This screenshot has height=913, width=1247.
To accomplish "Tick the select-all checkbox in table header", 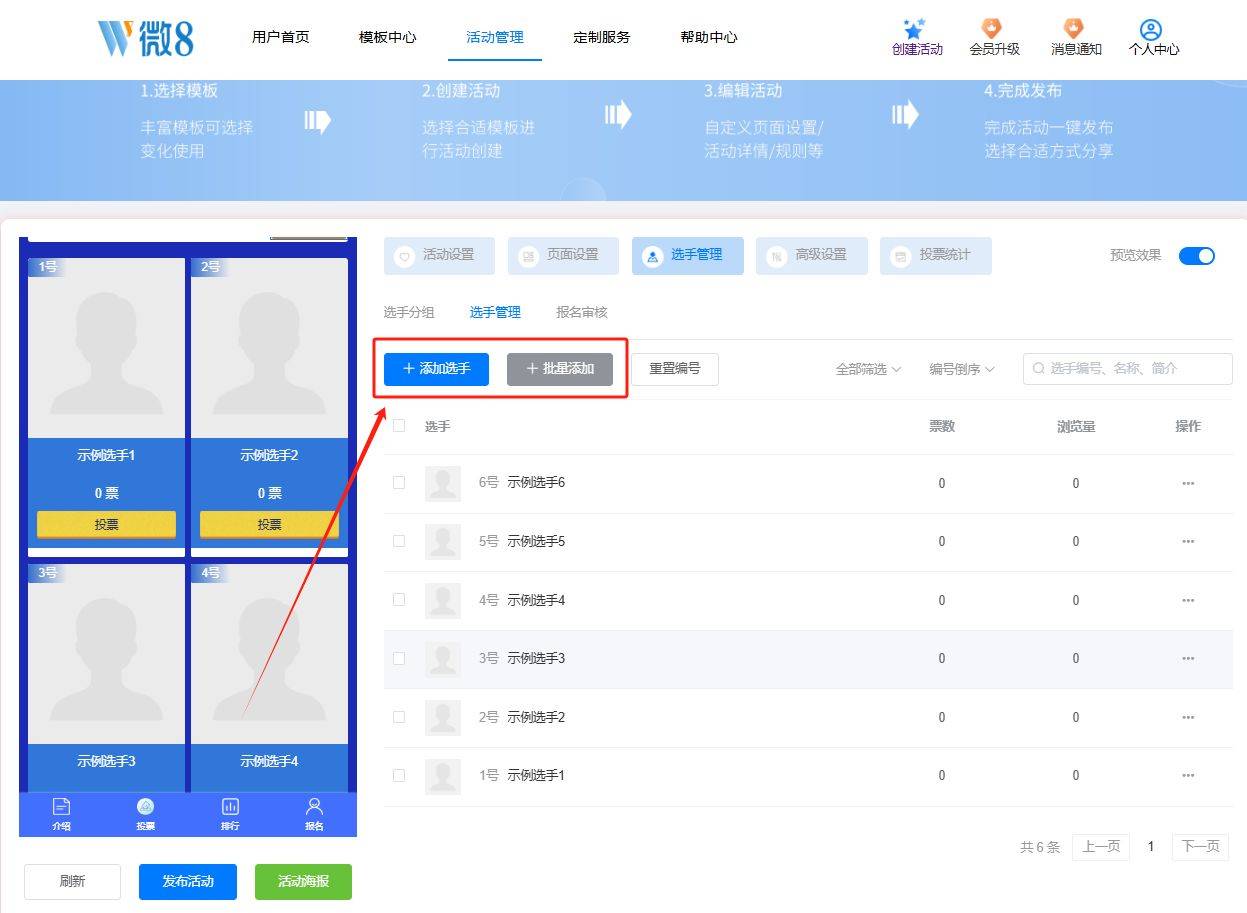I will (399, 425).
